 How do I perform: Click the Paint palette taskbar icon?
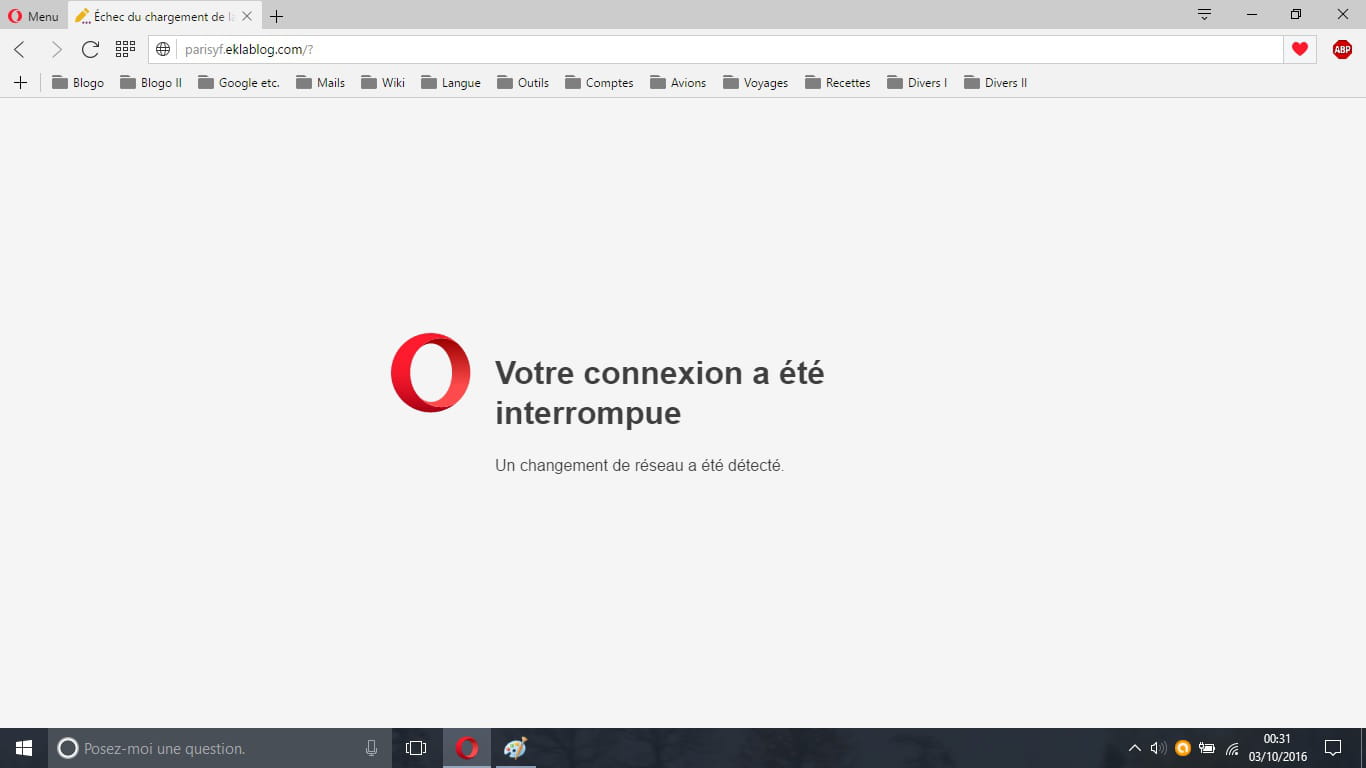tap(515, 748)
